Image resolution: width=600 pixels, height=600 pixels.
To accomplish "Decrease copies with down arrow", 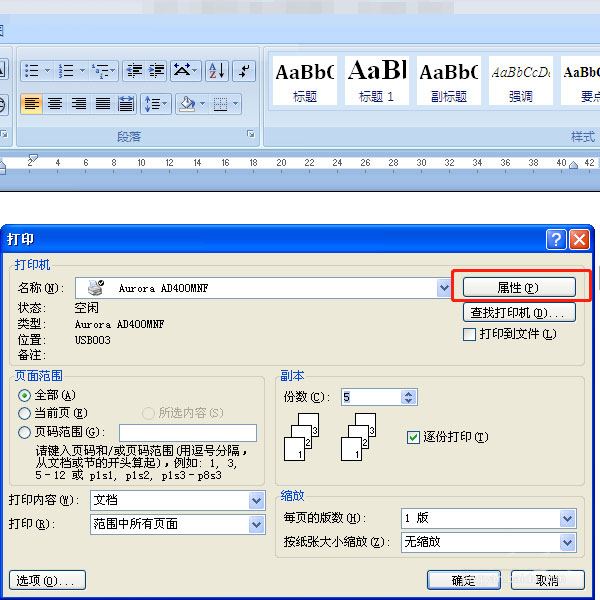I will (408, 401).
